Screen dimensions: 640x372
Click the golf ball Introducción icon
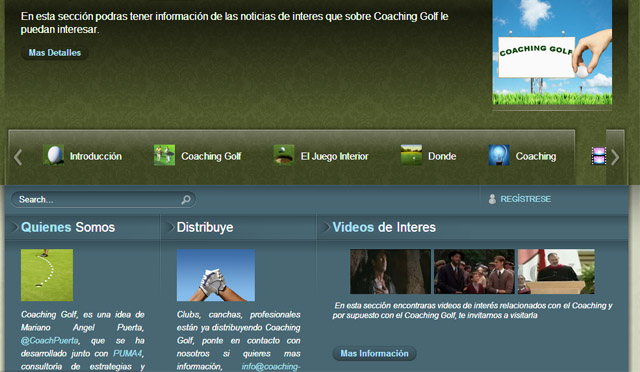point(53,155)
